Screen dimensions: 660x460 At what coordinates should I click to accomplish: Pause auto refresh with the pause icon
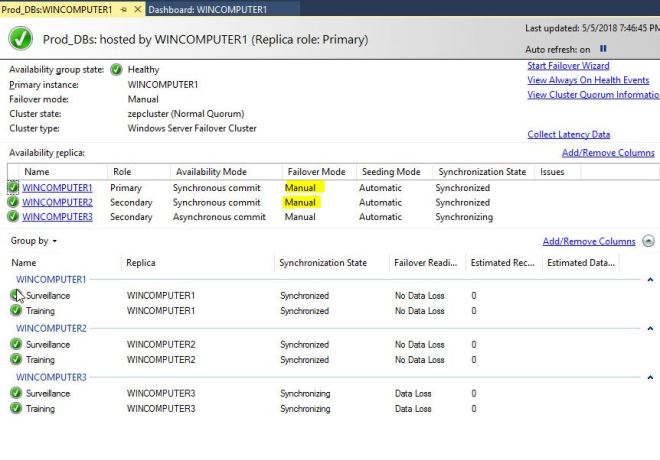[x=603, y=48]
